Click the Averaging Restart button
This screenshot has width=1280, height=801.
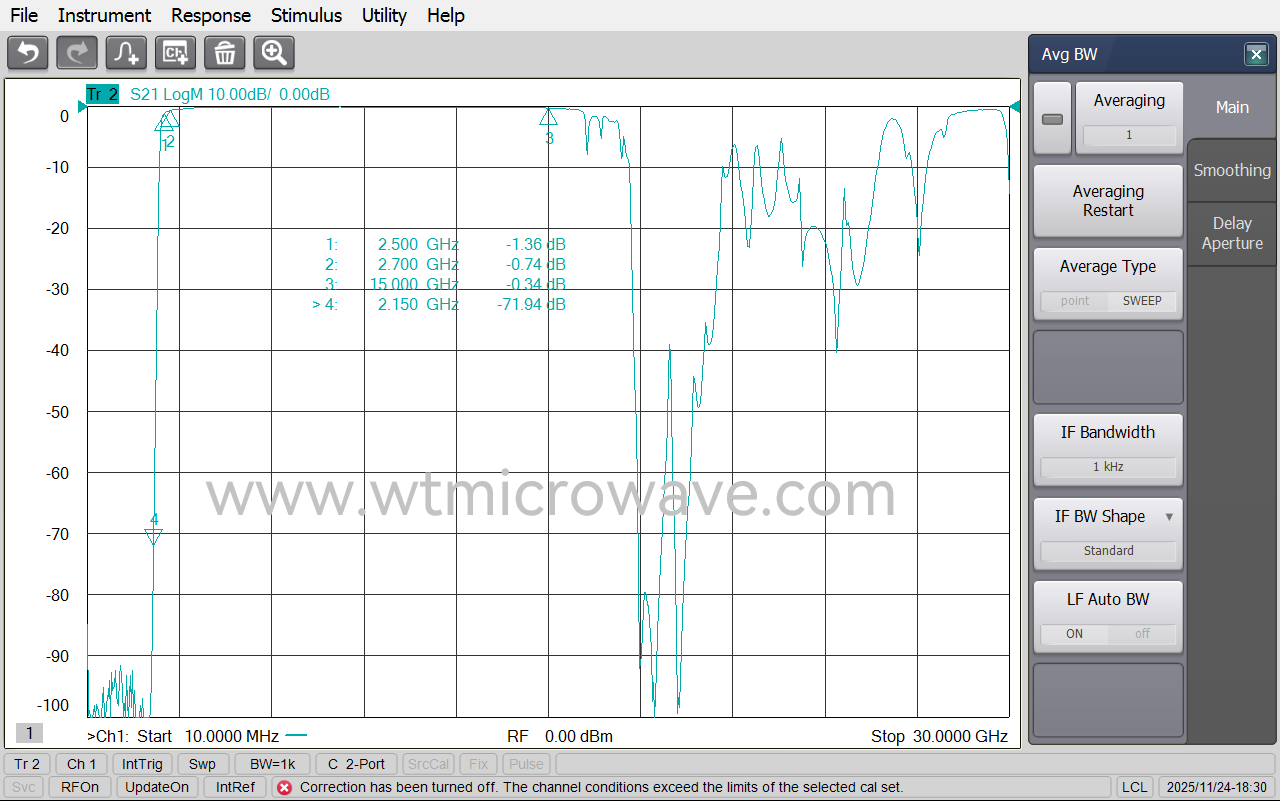coord(1108,201)
